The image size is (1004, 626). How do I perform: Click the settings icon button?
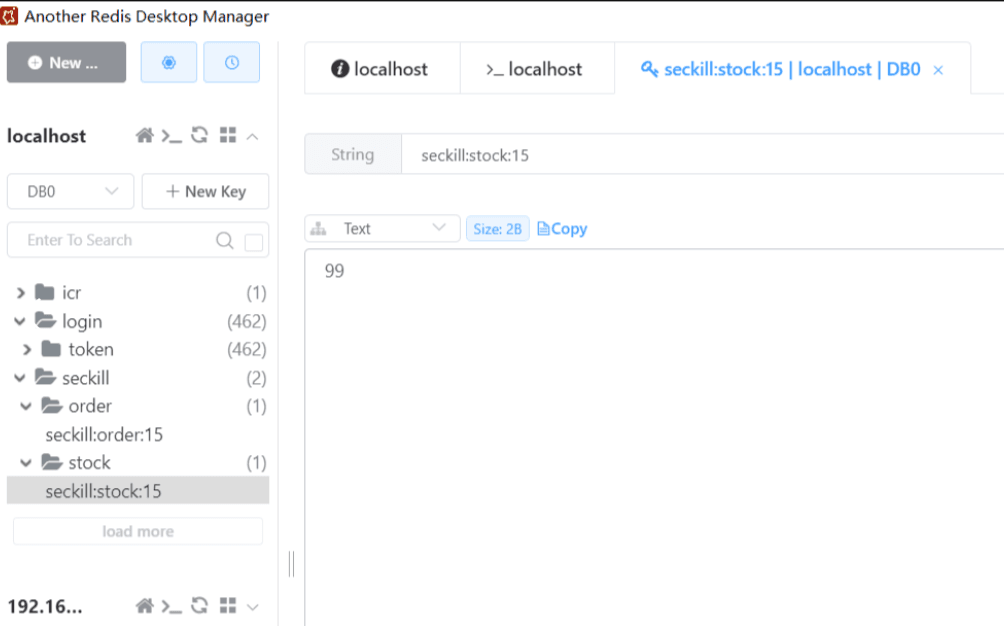168,62
